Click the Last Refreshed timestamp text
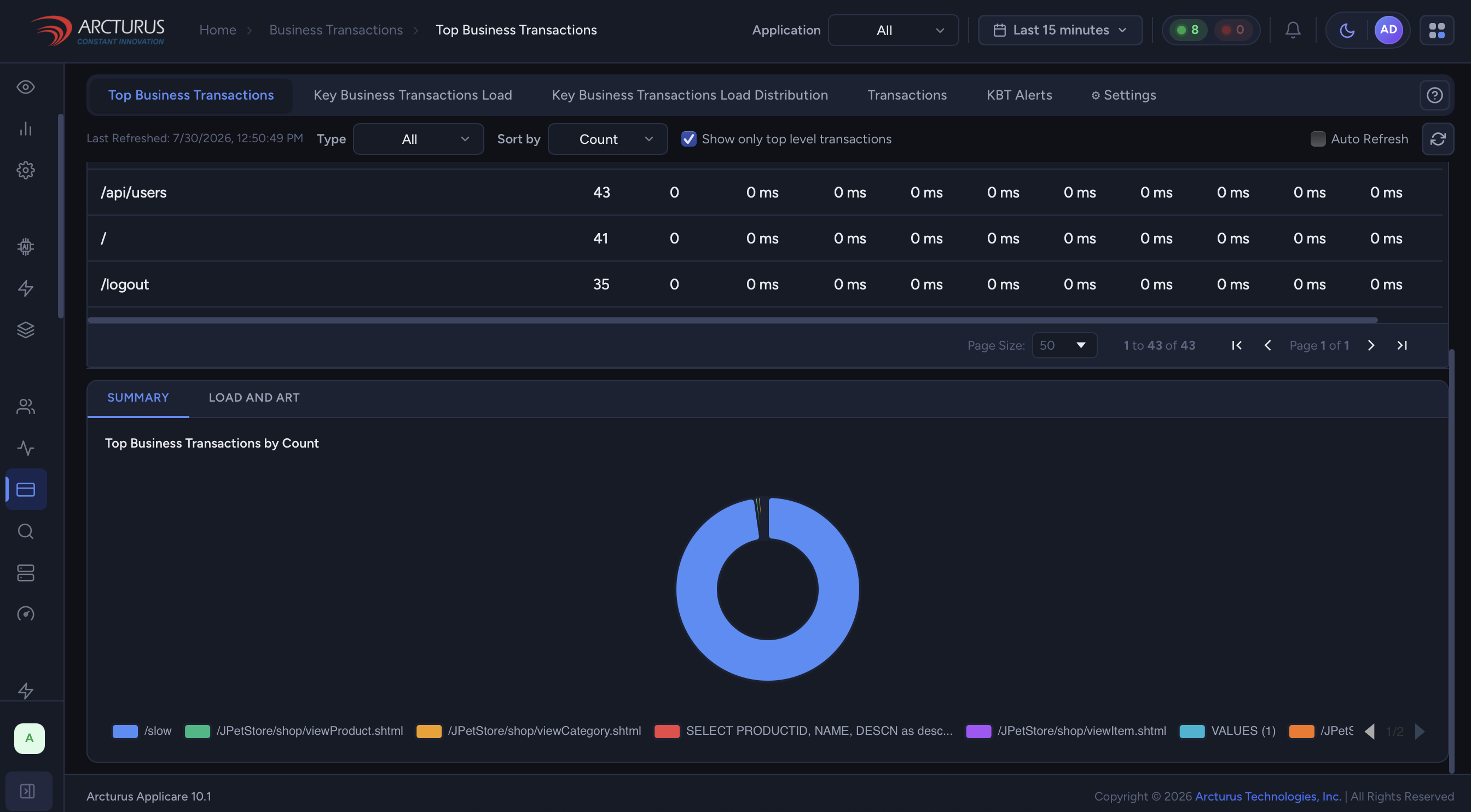This screenshot has width=1471, height=812. (x=195, y=139)
